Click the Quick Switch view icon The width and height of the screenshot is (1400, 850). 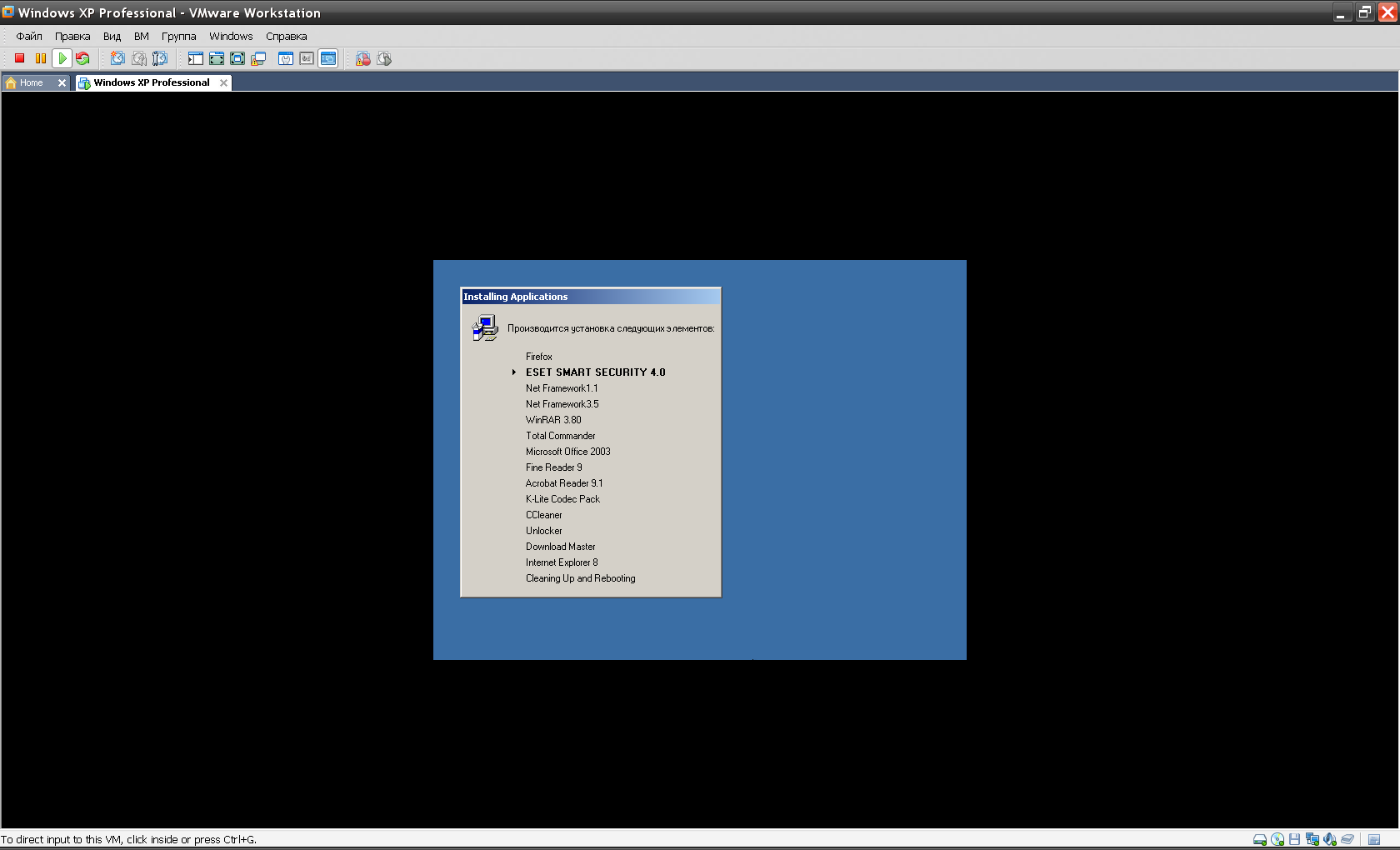point(217,58)
